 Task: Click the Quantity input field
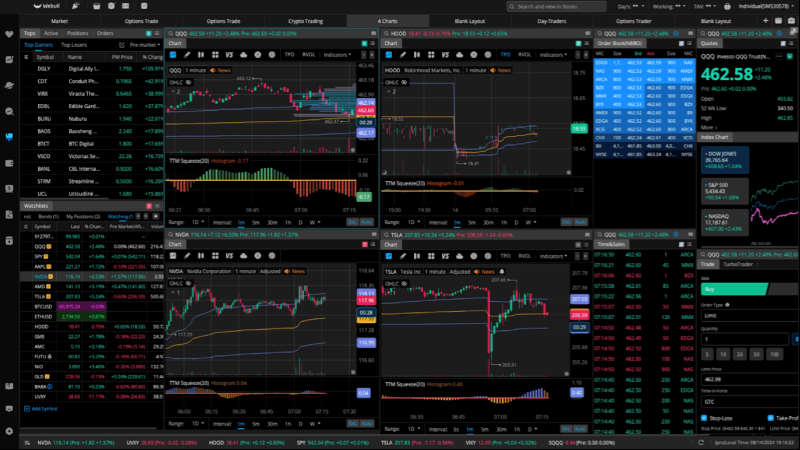pyautogui.click(x=745, y=339)
